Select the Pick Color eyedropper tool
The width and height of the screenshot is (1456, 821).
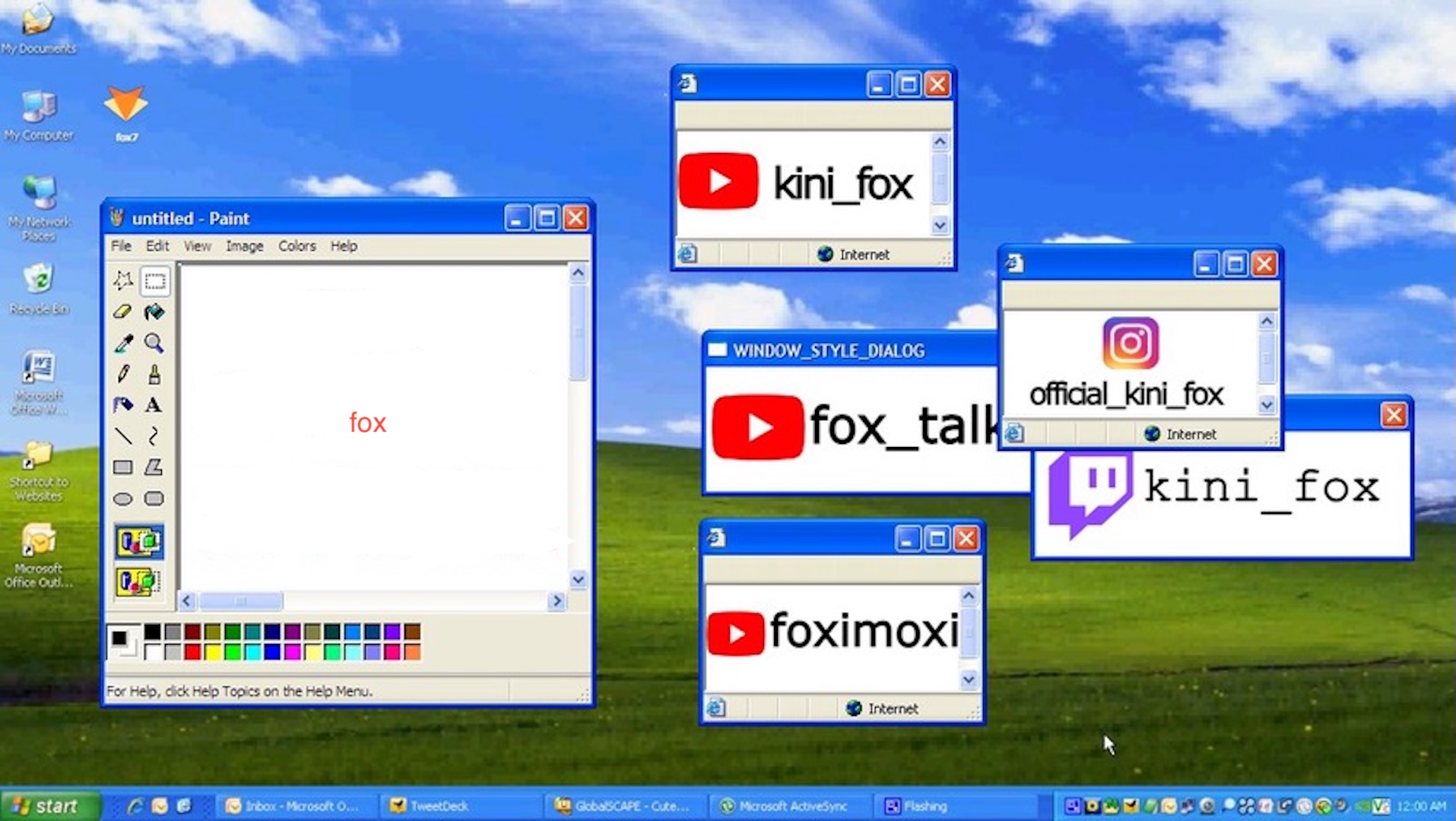point(122,343)
